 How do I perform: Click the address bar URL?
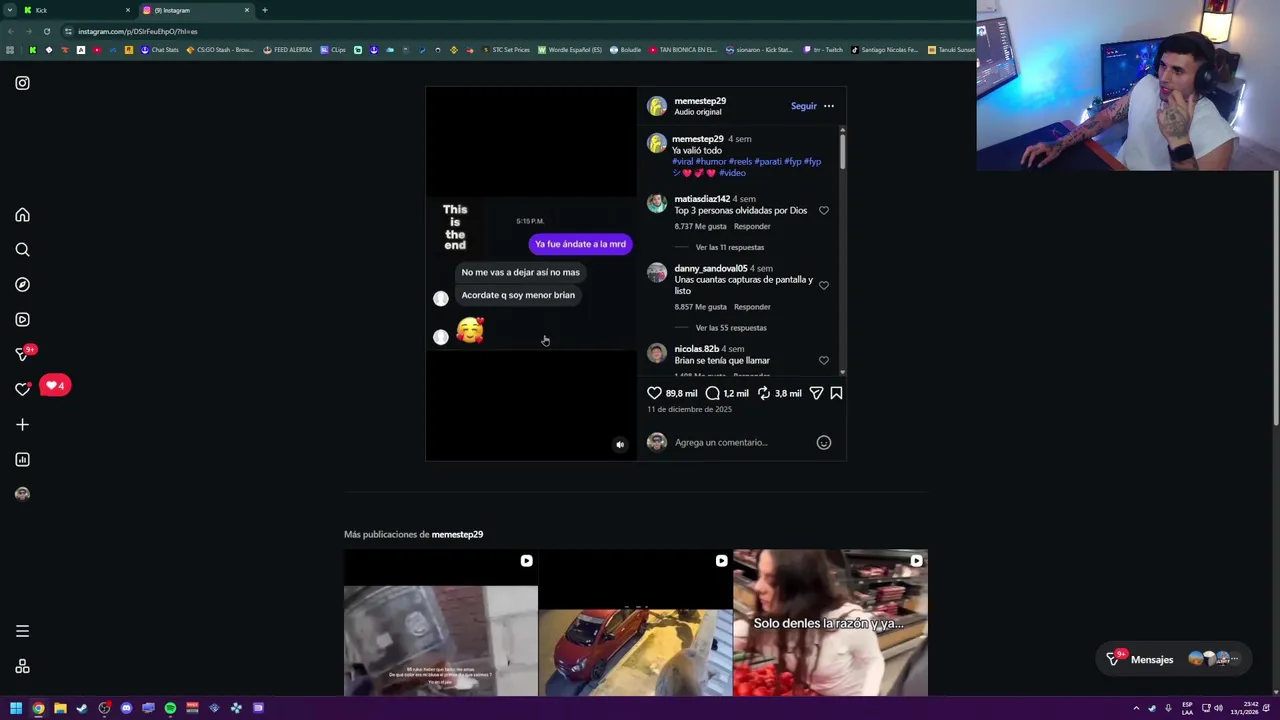138,31
